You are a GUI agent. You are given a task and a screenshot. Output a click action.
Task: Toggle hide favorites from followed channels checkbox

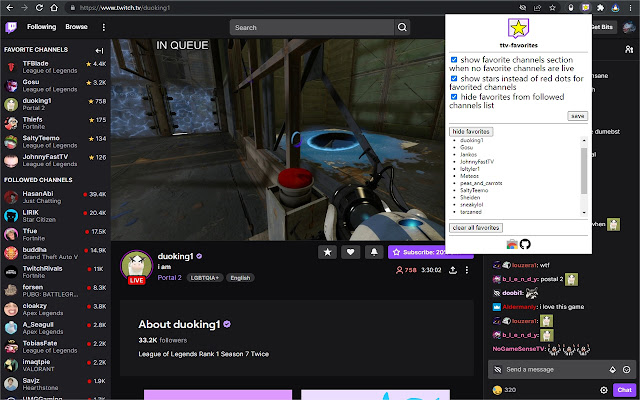454,97
